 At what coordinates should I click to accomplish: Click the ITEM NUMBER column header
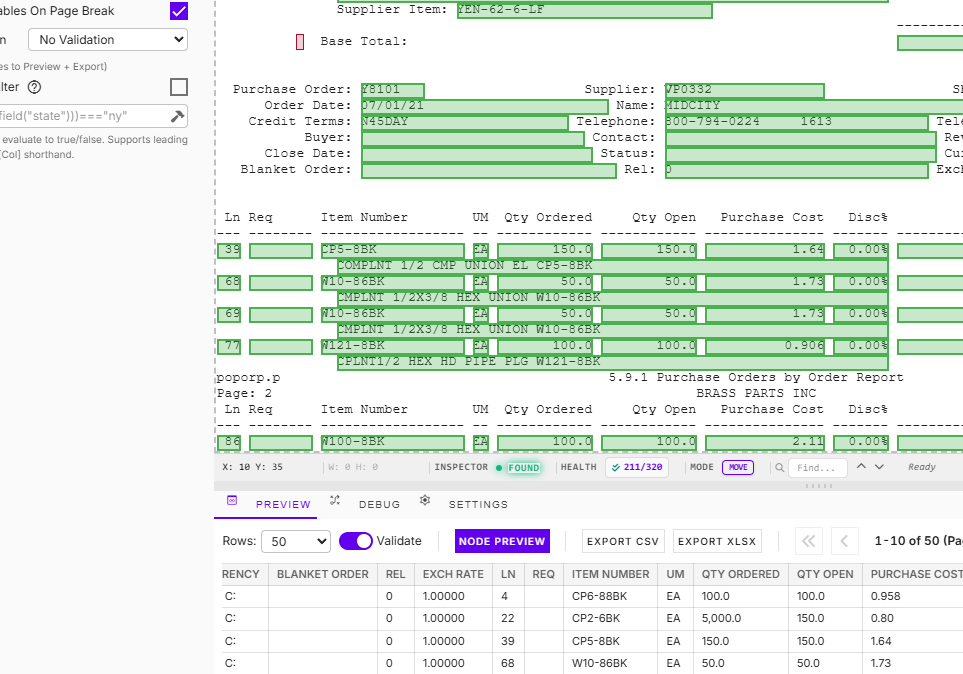[x=610, y=574]
